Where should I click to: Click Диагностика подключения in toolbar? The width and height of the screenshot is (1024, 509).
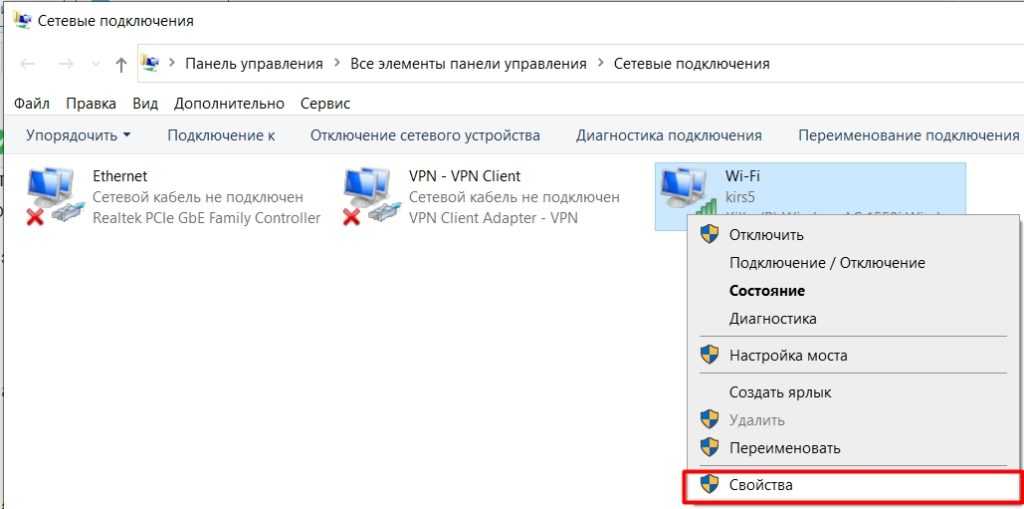pos(668,135)
